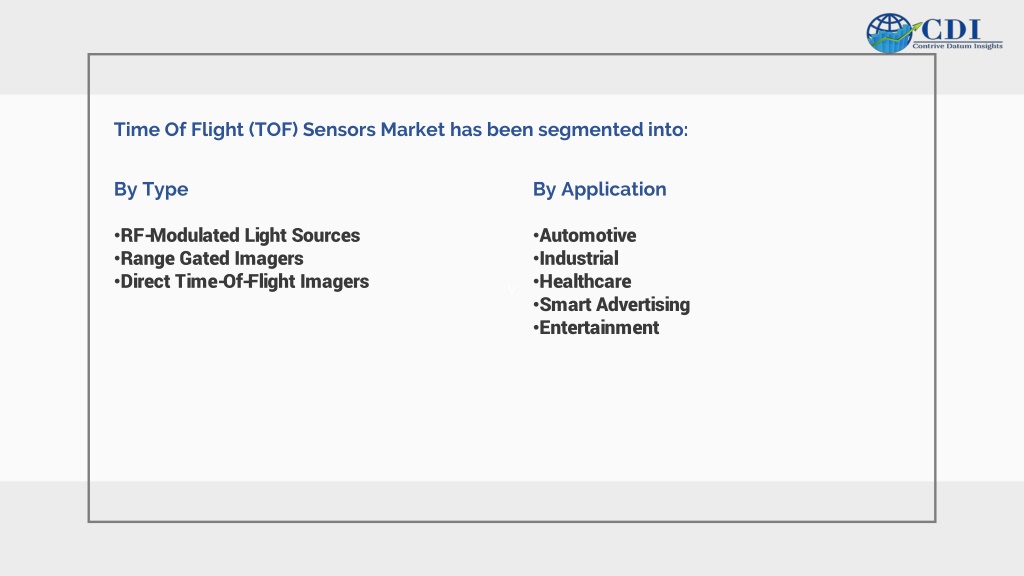Select the By Type heading
The height and width of the screenshot is (576, 1024).
click(x=151, y=189)
